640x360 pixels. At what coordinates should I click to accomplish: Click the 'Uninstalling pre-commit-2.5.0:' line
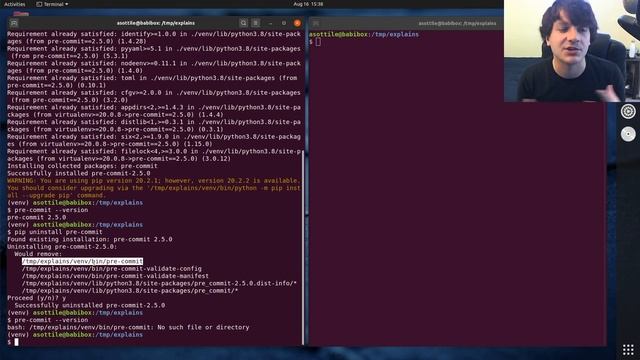point(62,247)
